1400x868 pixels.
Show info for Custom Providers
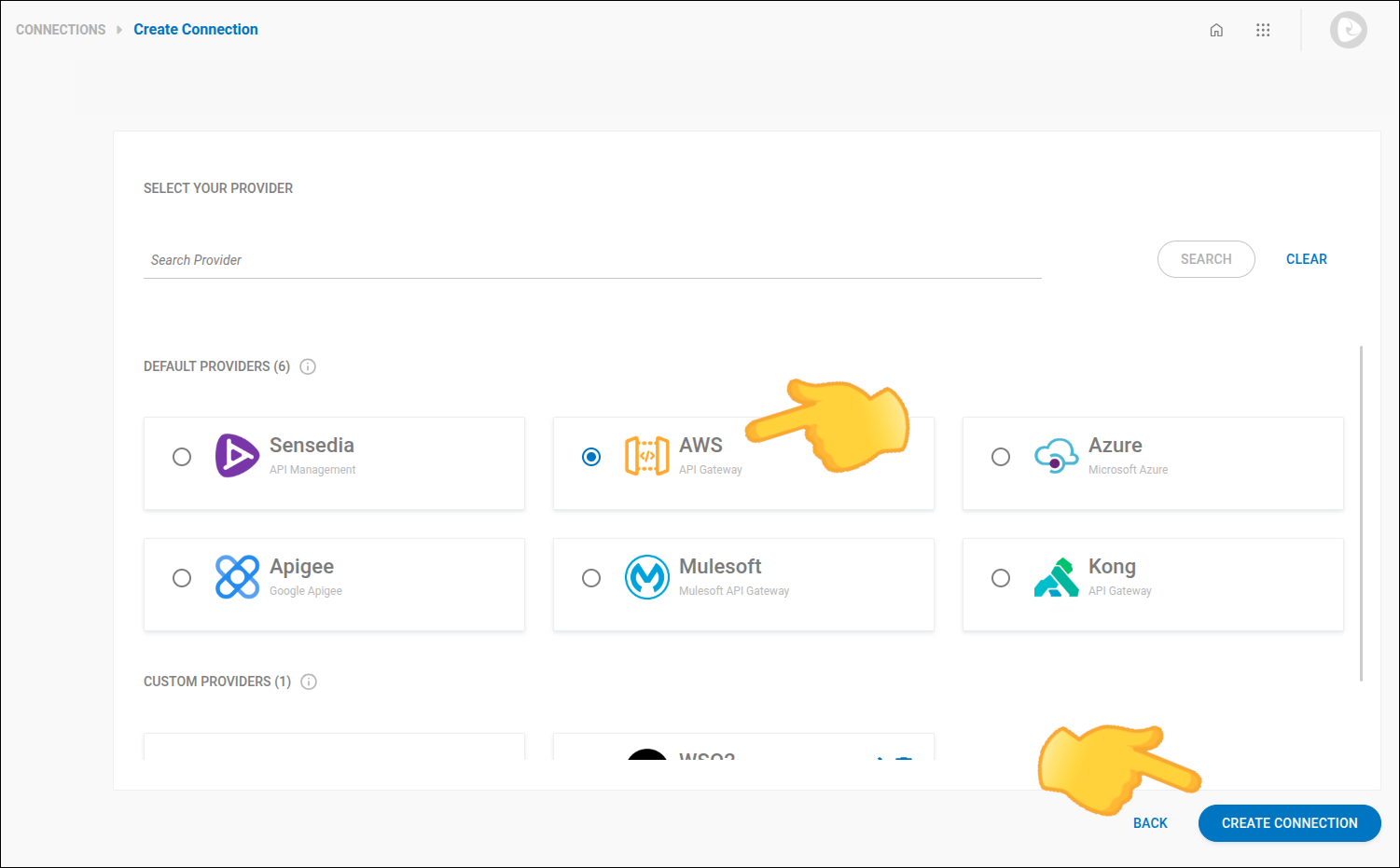[309, 682]
